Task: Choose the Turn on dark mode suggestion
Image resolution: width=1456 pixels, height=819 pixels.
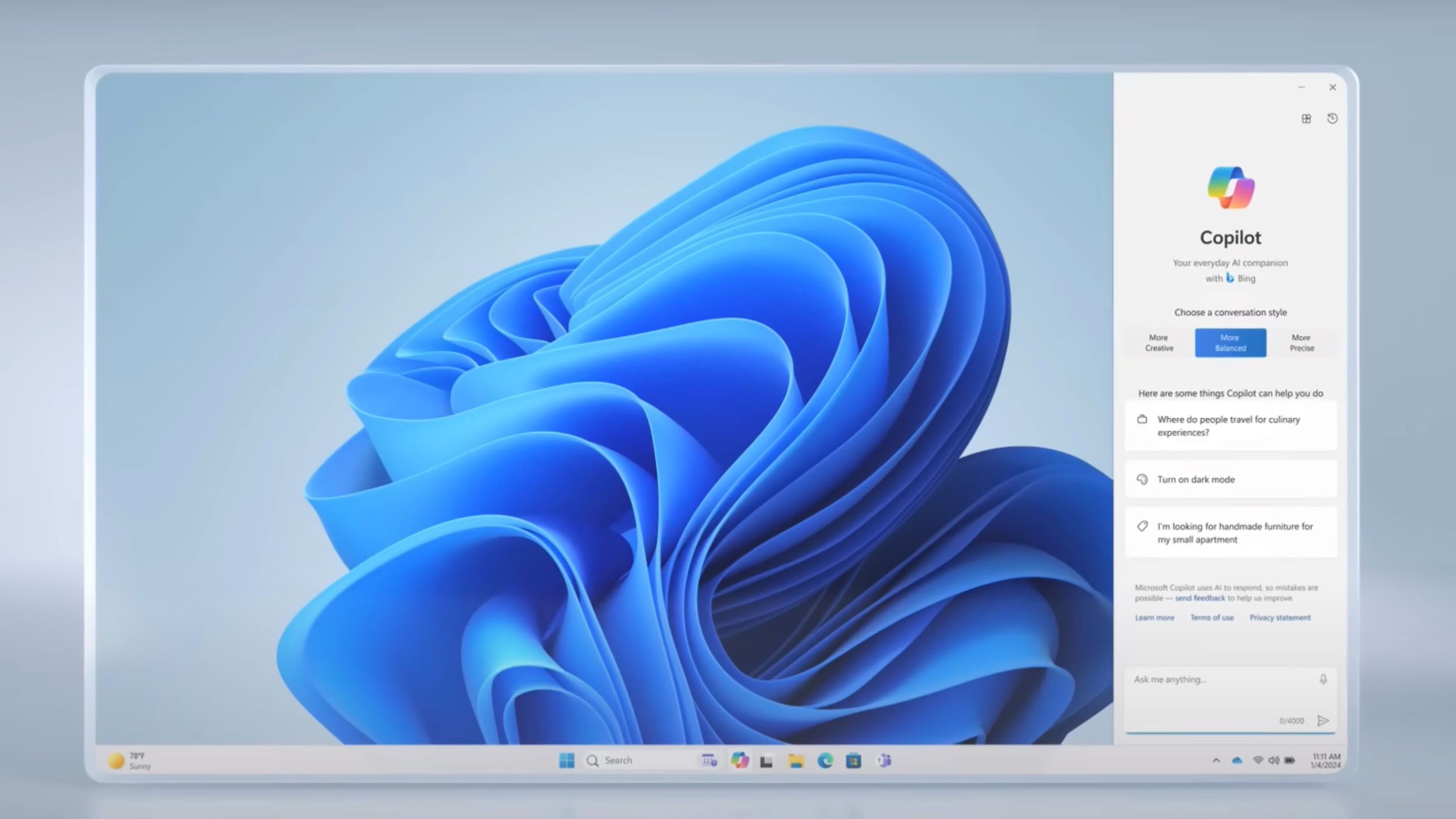Action: coord(1231,479)
